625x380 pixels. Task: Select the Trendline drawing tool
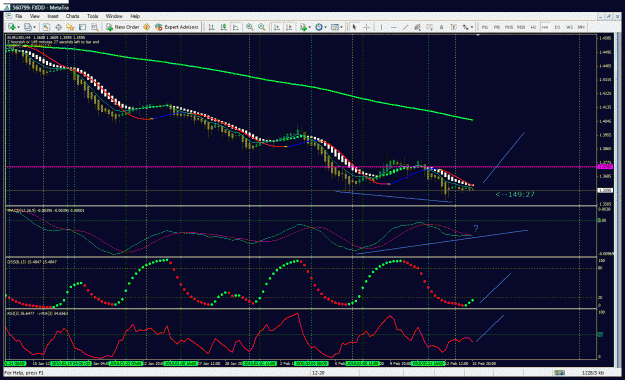pyautogui.click(x=405, y=27)
